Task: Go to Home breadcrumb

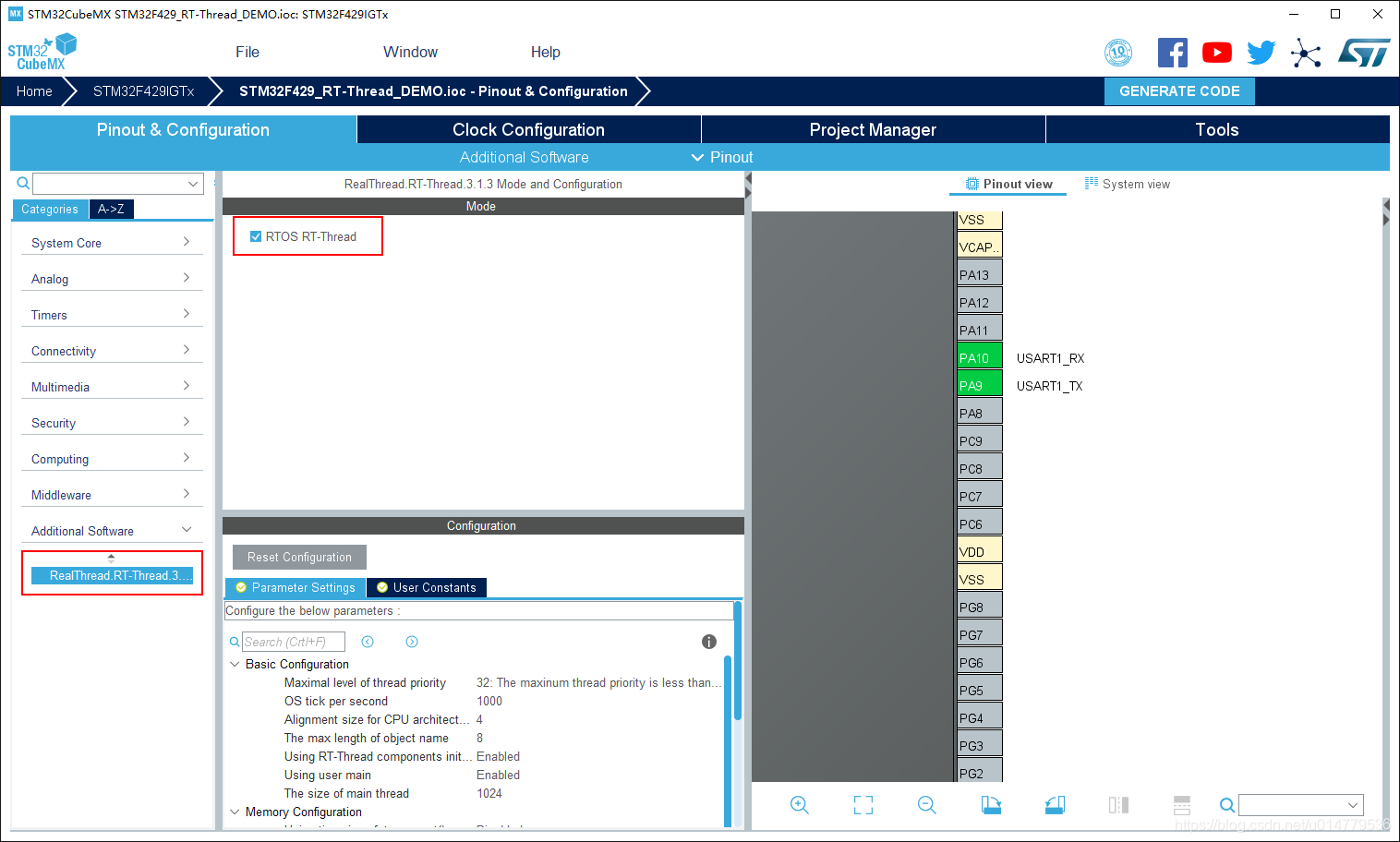Action: (34, 91)
